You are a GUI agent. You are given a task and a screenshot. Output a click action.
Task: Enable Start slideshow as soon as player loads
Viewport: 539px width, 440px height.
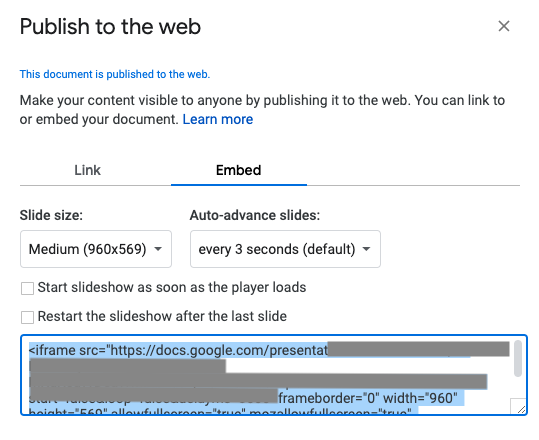point(28,288)
